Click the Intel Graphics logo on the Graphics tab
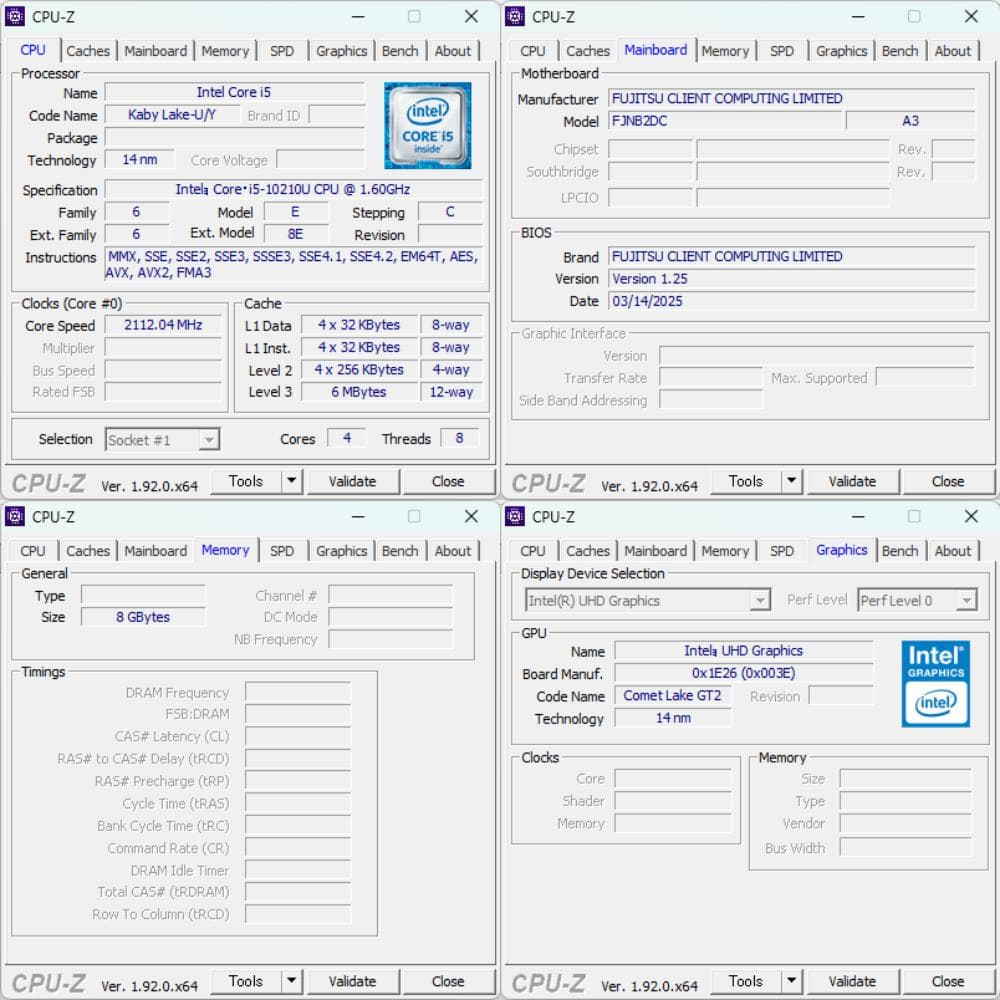The width and height of the screenshot is (1000, 1000). pyautogui.click(x=935, y=685)
